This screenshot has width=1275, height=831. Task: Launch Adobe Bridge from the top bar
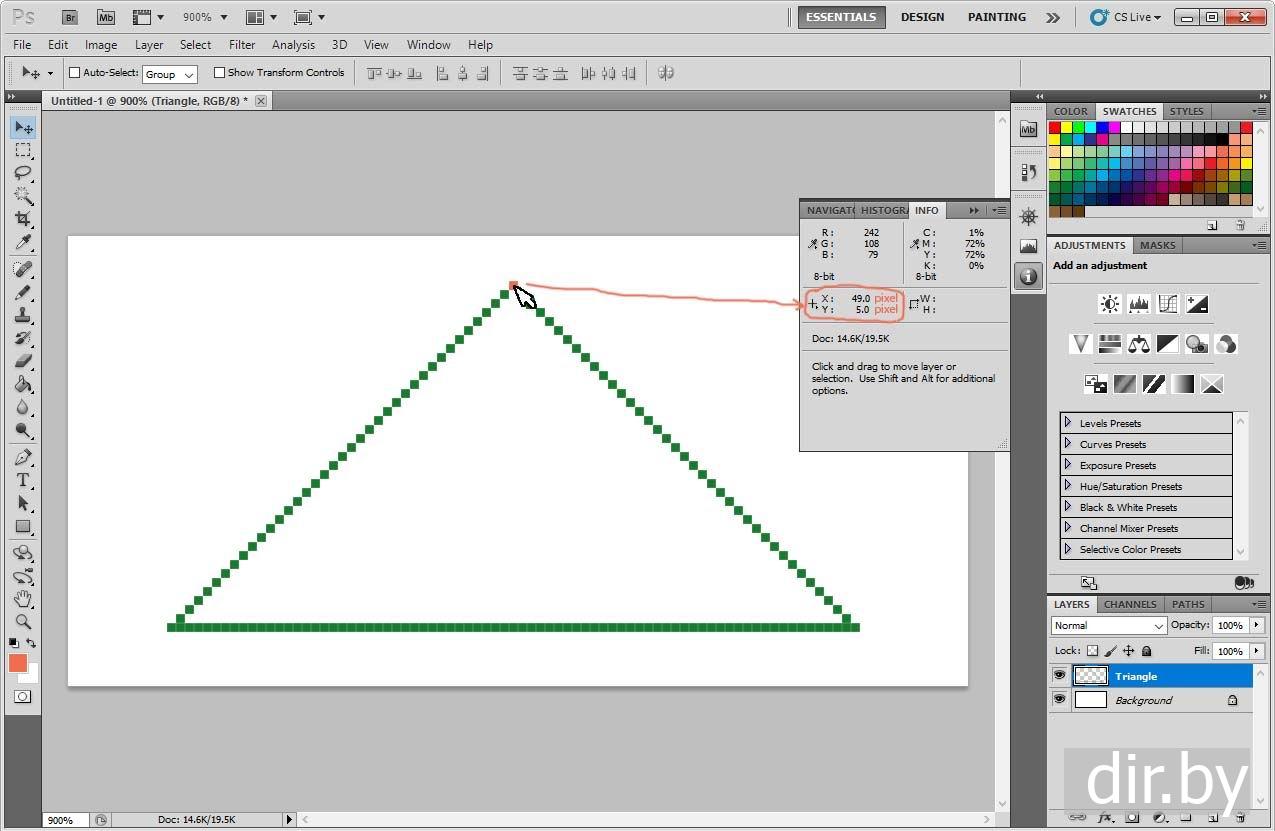(x=69, y=17)
